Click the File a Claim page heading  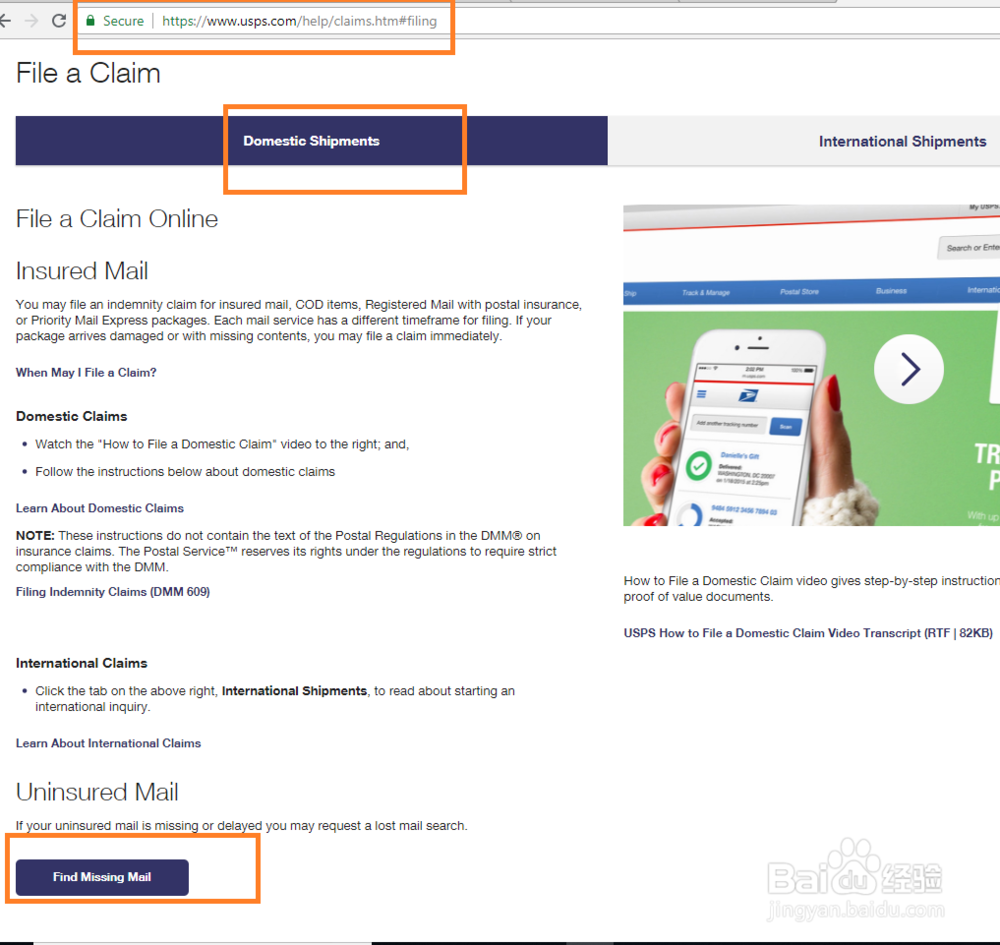(x=88, y=73)
